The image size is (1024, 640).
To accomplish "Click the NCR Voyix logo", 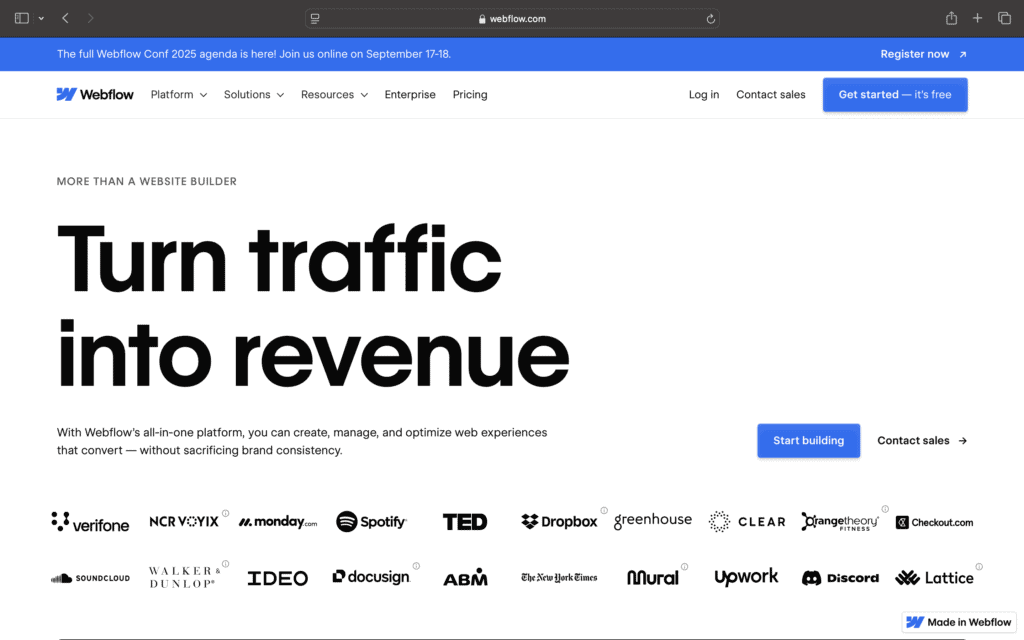I will (x=184, y=522).
